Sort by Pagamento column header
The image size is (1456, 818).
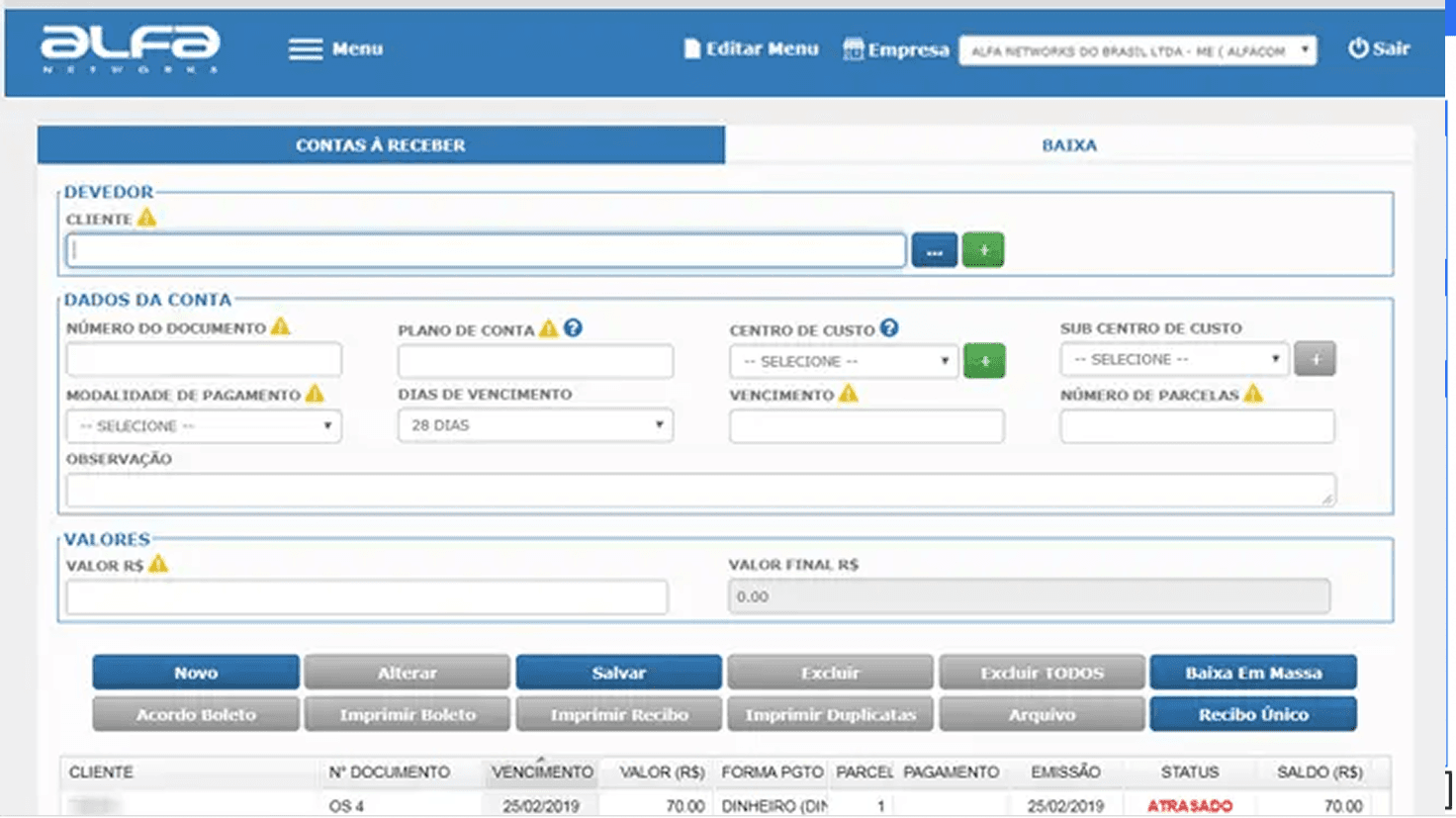tap(951, 772)
